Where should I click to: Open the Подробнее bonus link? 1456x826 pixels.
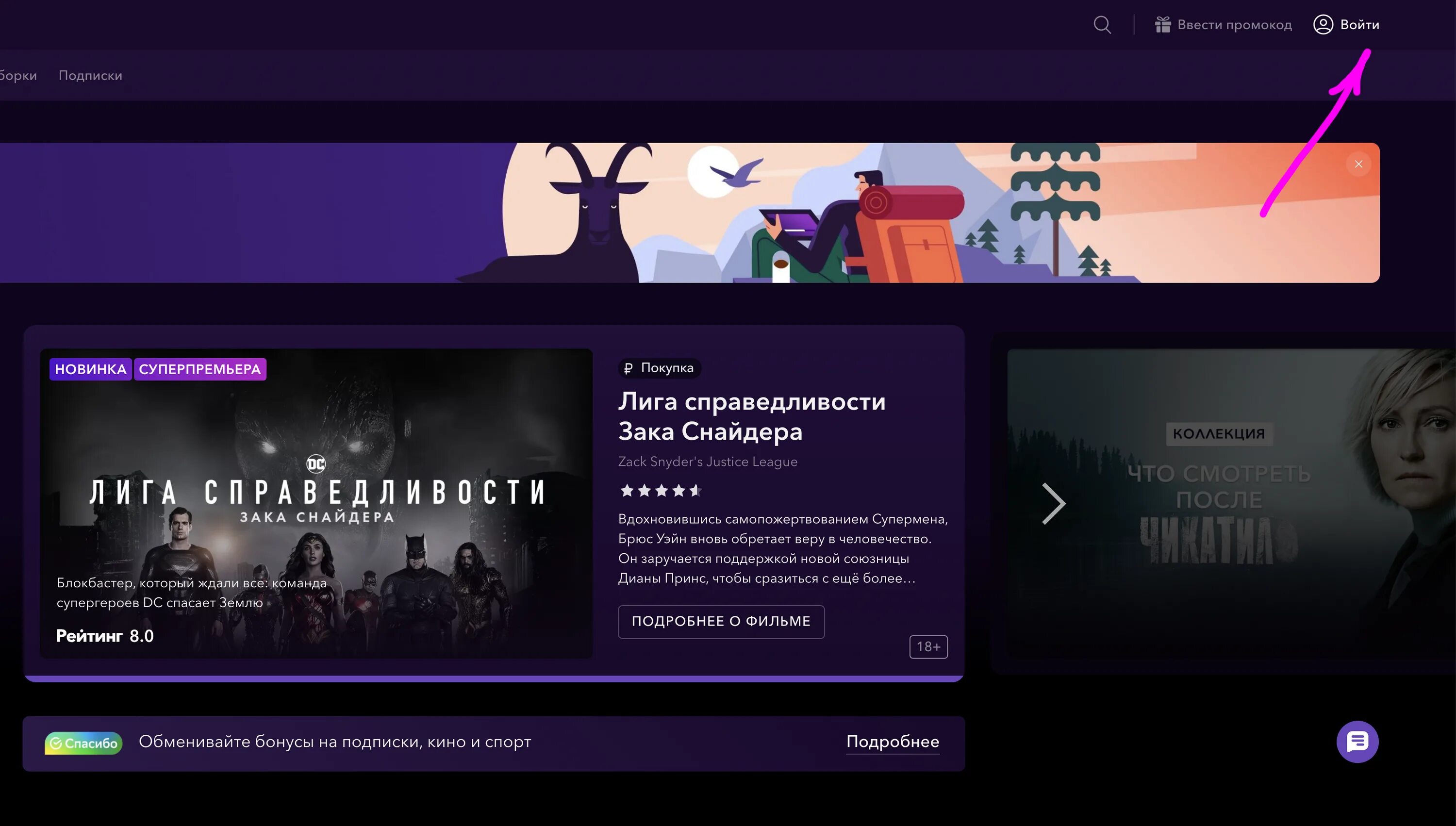[x=893, y=742]
